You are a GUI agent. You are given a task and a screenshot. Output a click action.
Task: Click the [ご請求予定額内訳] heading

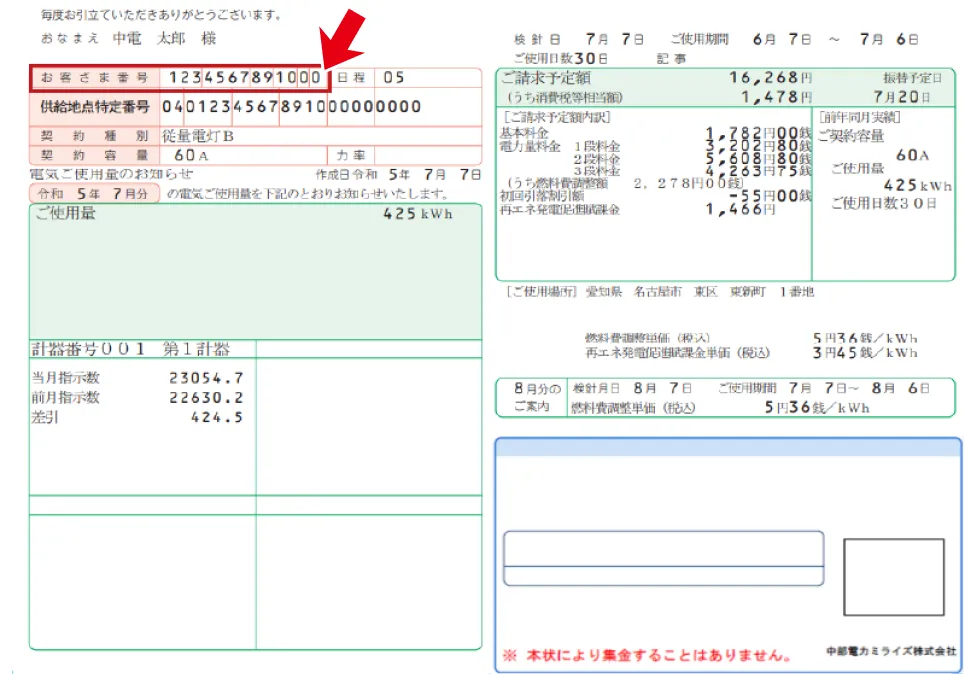pyautogui.click(x=556, y=117)
